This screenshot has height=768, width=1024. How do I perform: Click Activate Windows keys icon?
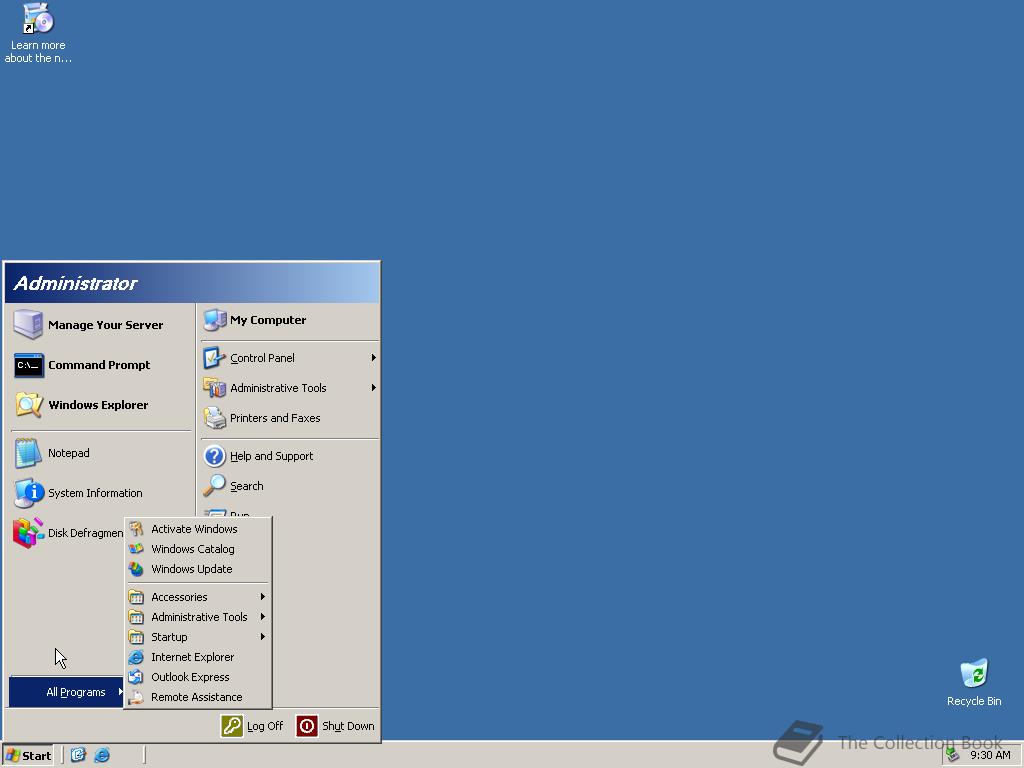pyautogui.click(x=136, y=529)
